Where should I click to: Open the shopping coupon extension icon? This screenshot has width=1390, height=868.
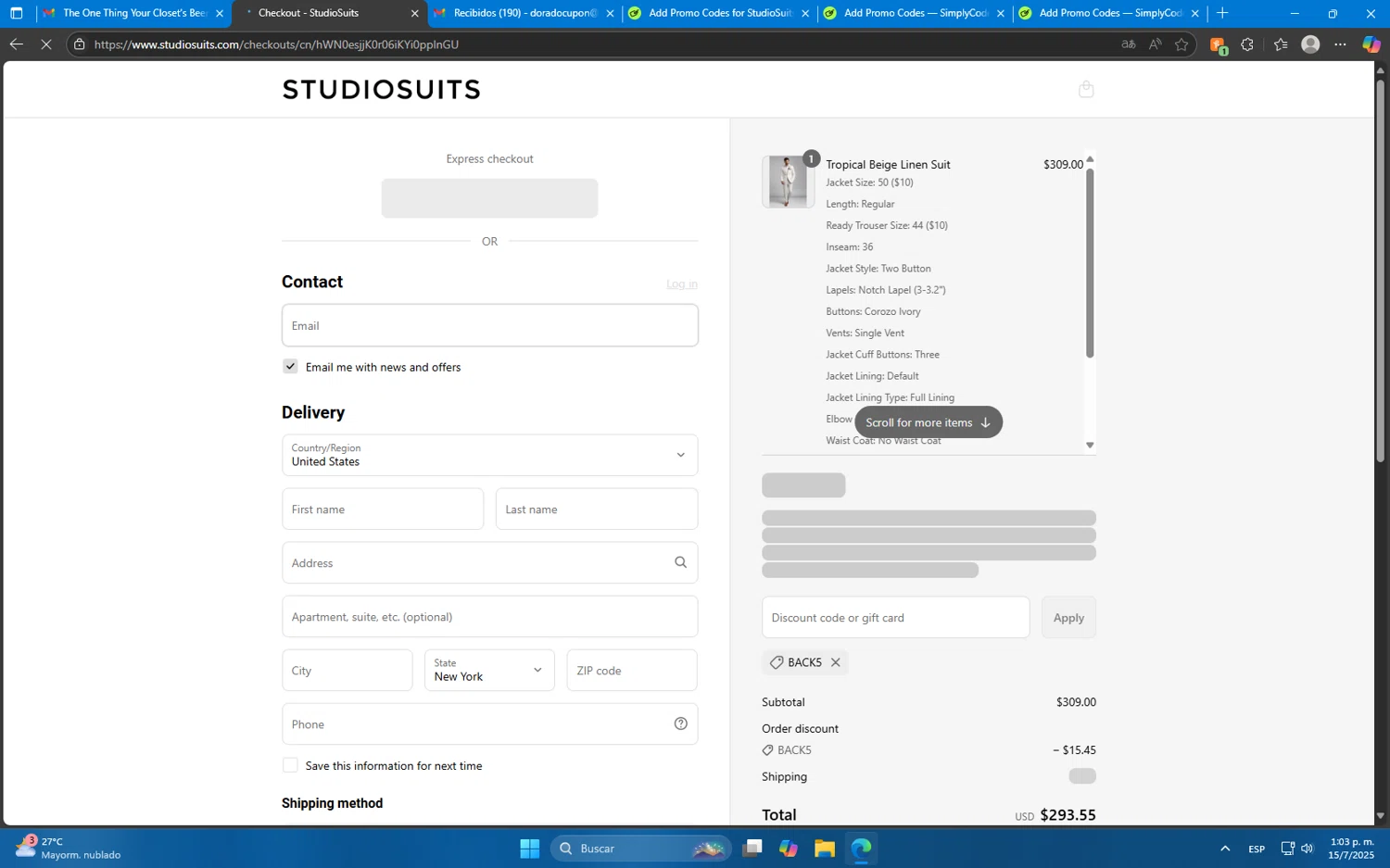[x=1218, y=45]
